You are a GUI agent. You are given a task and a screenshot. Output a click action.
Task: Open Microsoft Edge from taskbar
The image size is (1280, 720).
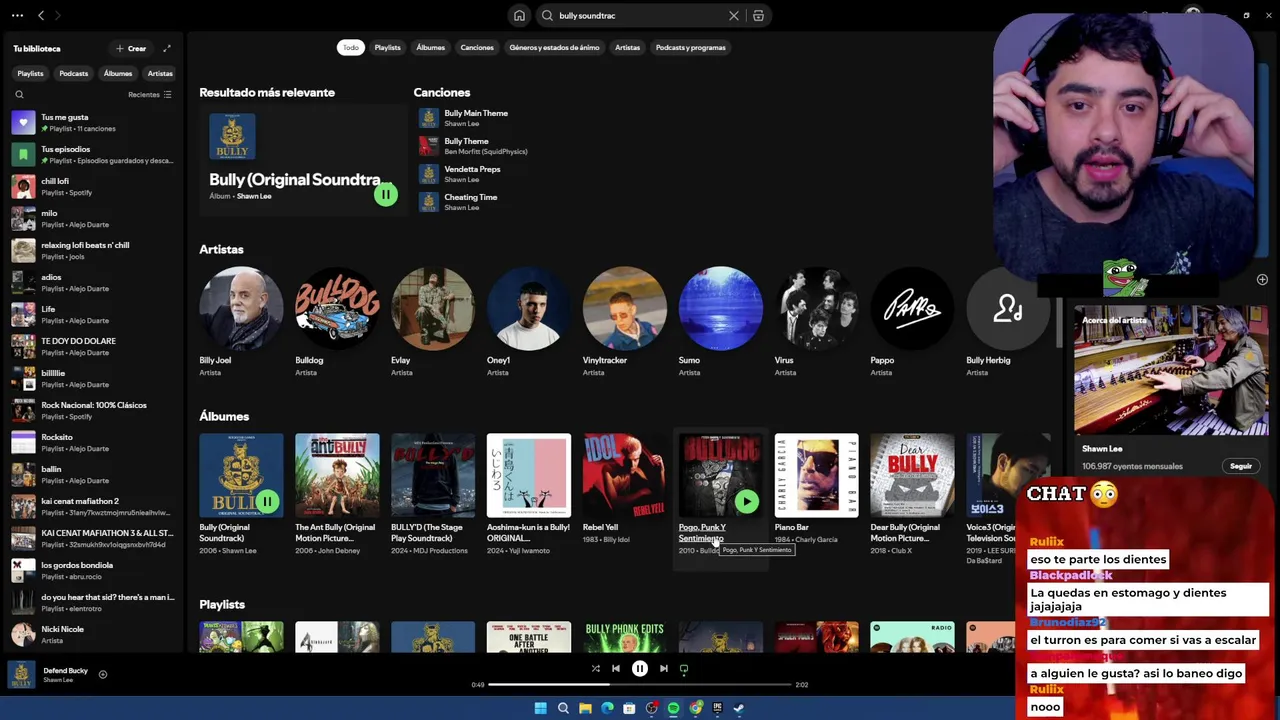point(607,708)
